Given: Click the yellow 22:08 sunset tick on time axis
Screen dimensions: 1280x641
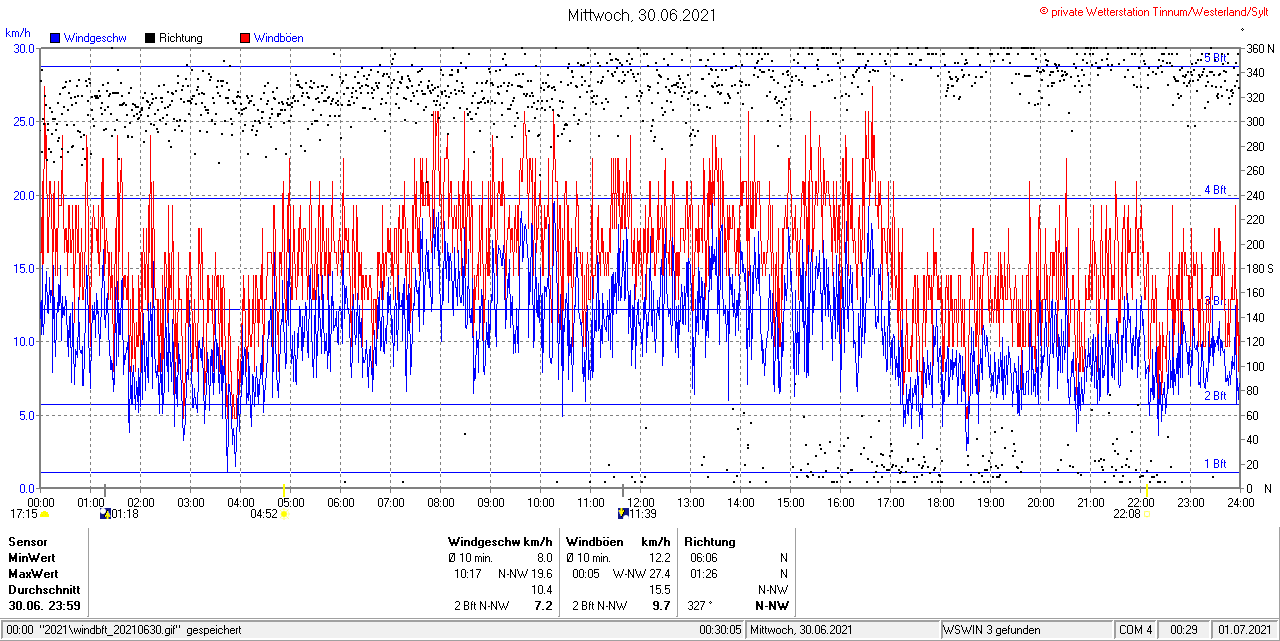Looking at the screenshot, I should tap(1147, 491).
